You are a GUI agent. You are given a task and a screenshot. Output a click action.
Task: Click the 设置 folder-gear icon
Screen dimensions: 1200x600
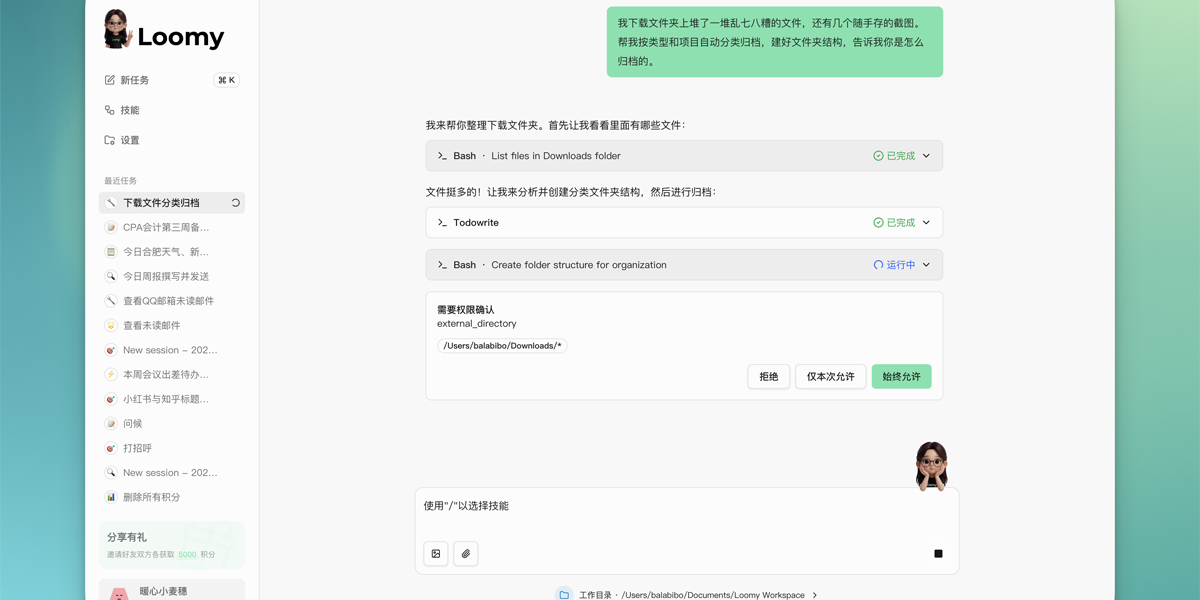coord(110,140)
